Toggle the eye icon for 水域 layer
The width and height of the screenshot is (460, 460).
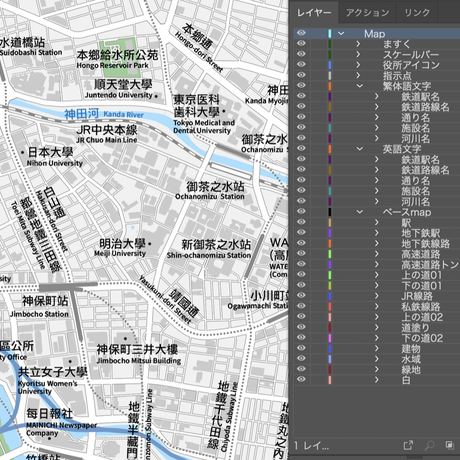(301, 358)
